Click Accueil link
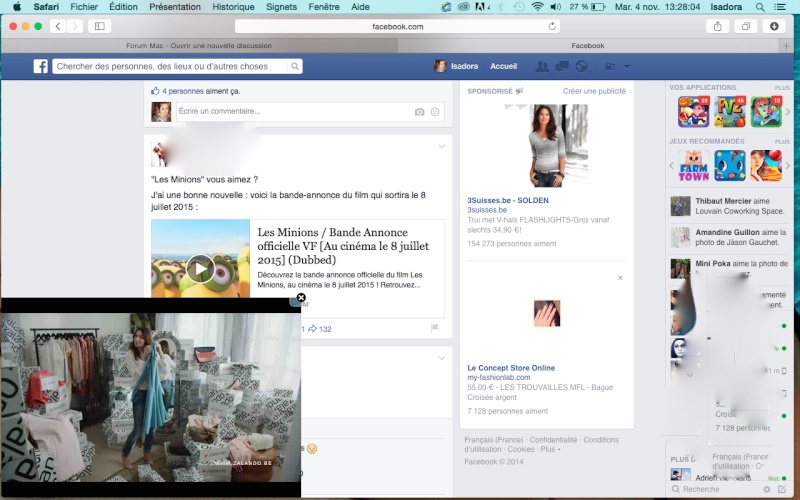 [x=504, y=66]
